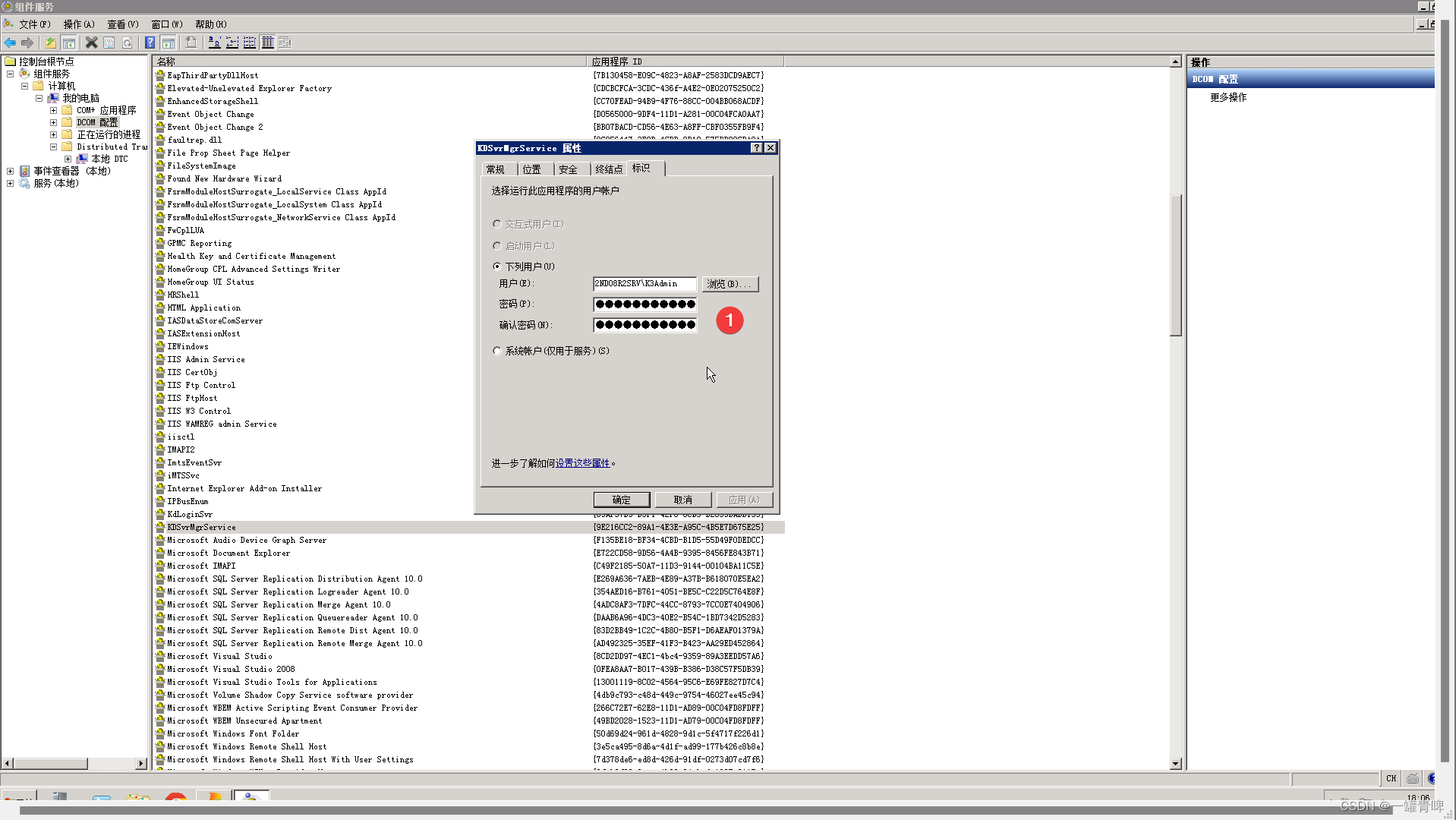Open the 查看 menu

[121, 24]
